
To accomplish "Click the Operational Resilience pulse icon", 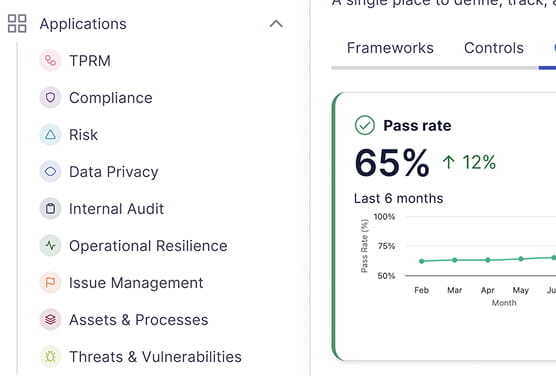I will 50,245.
